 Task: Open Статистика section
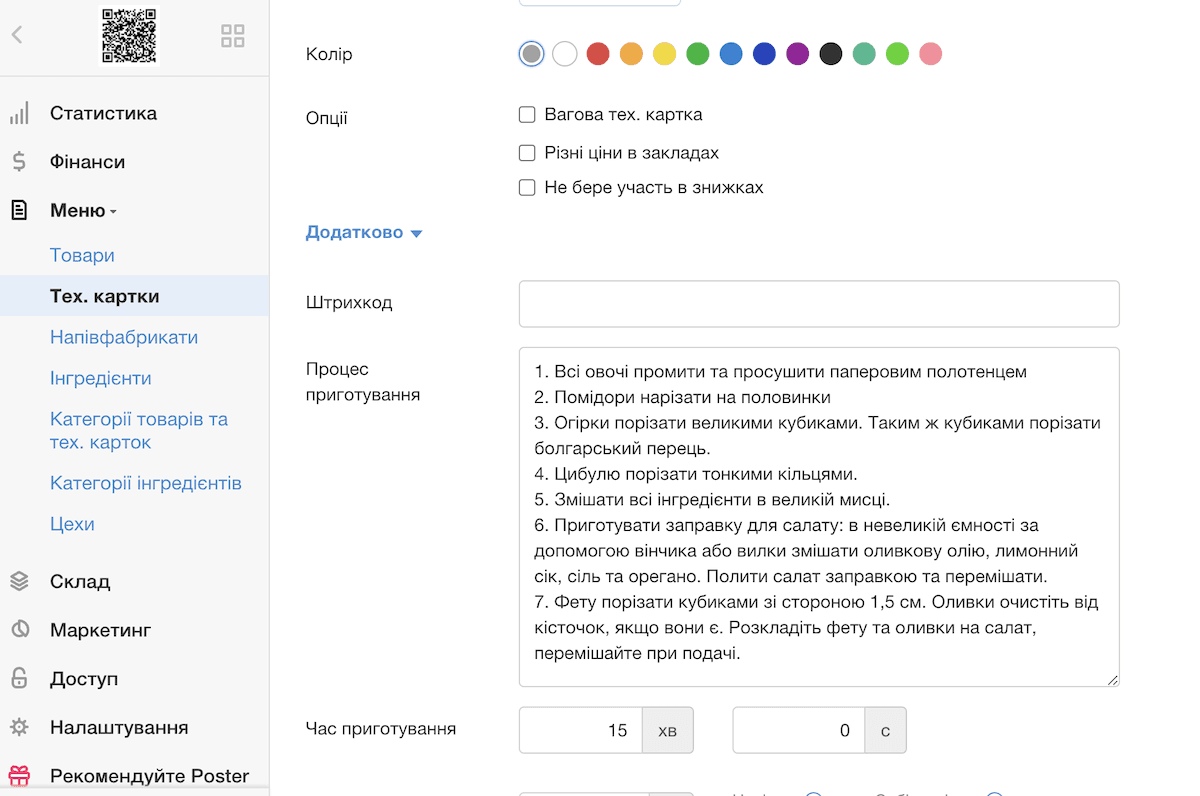tap(104, 114)
